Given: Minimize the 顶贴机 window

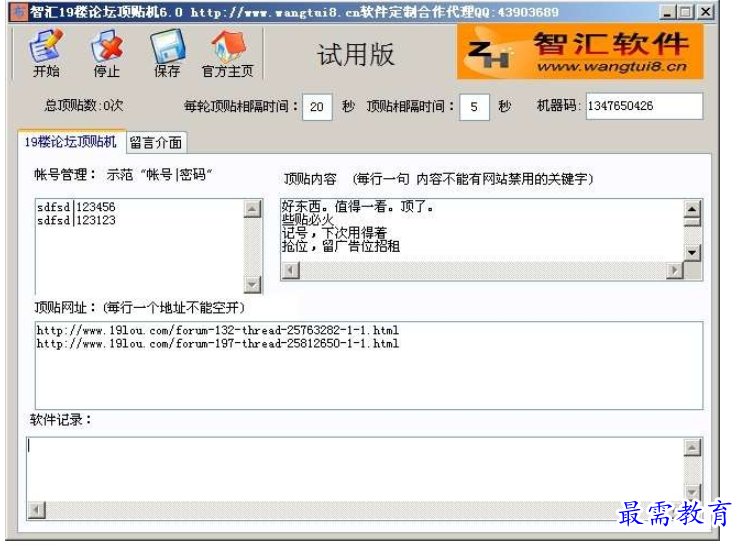Looking at the screenshot, I should pos(667,12).
